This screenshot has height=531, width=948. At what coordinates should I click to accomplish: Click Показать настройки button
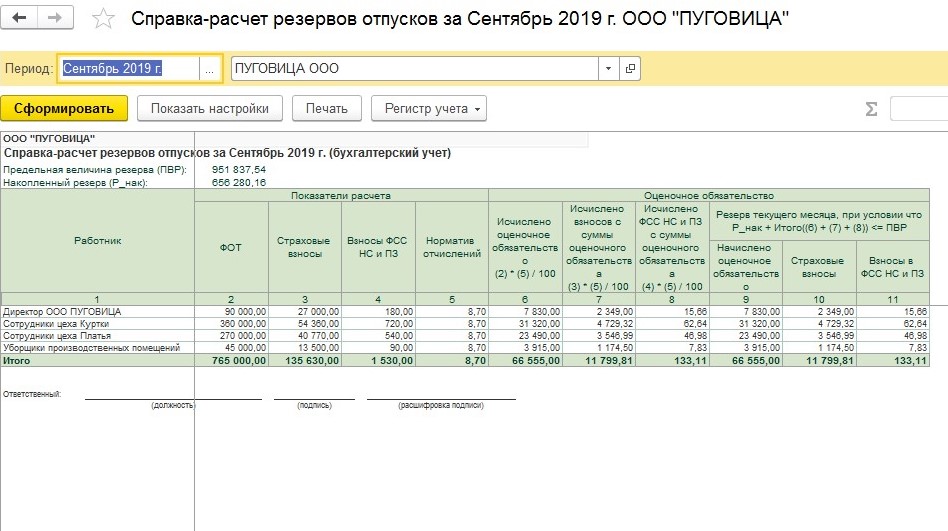pyautogui.click(x=210, y=109)
